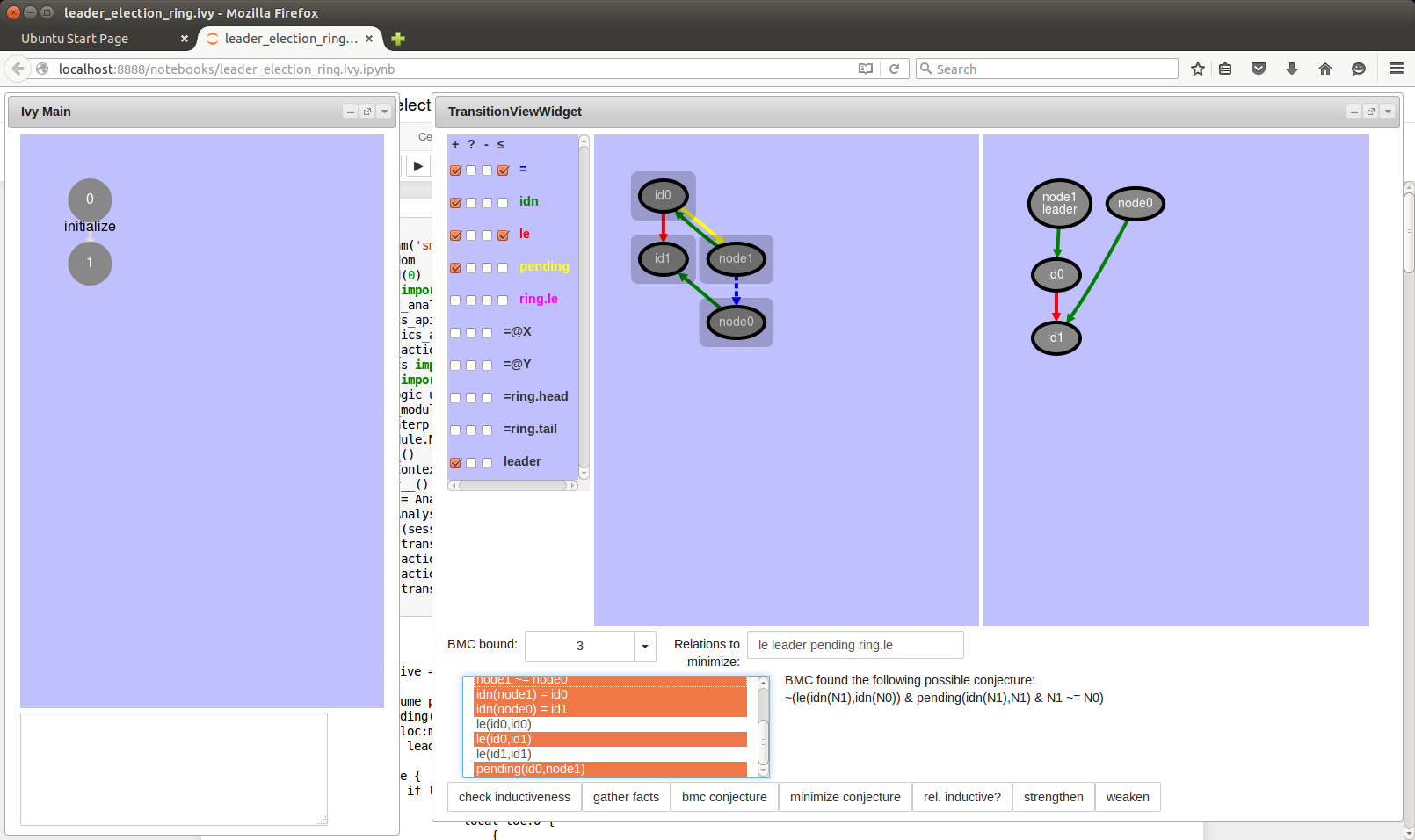This screenshot has height=840, width=1415.
Task: Switch to the Ubuntu Start Page tab
Action: 75,39
